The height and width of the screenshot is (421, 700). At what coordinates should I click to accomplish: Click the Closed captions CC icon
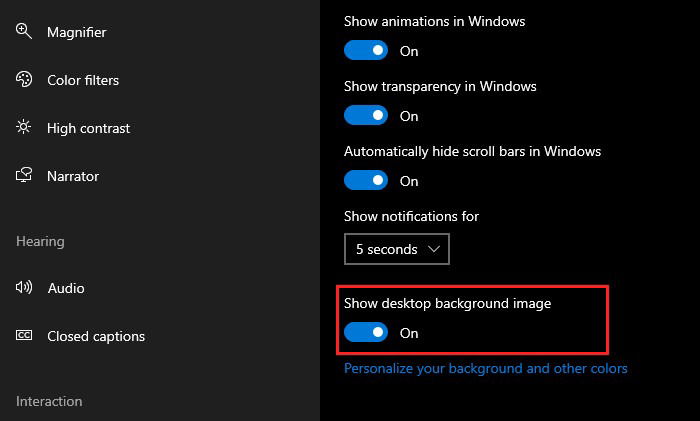24,335
